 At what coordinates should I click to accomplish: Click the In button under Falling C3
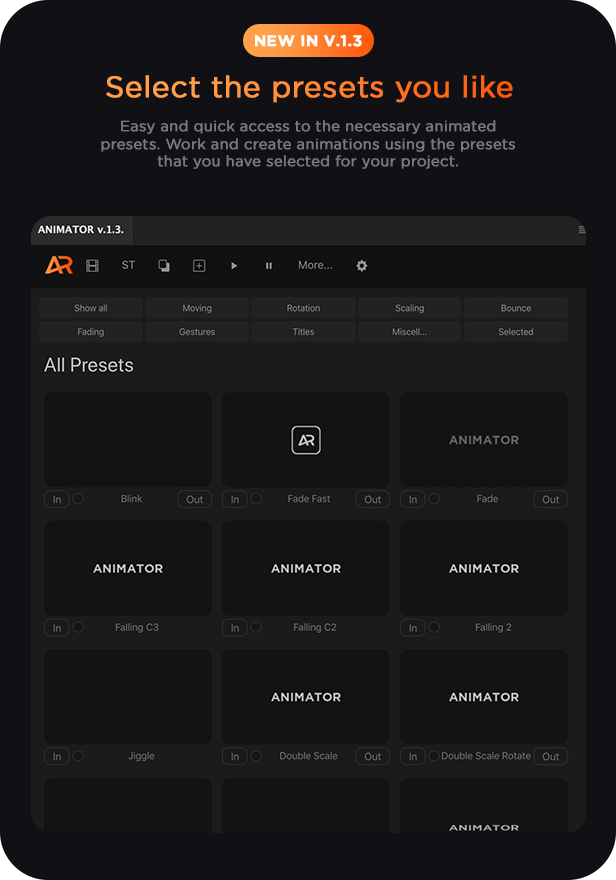(x=57, y=628)
